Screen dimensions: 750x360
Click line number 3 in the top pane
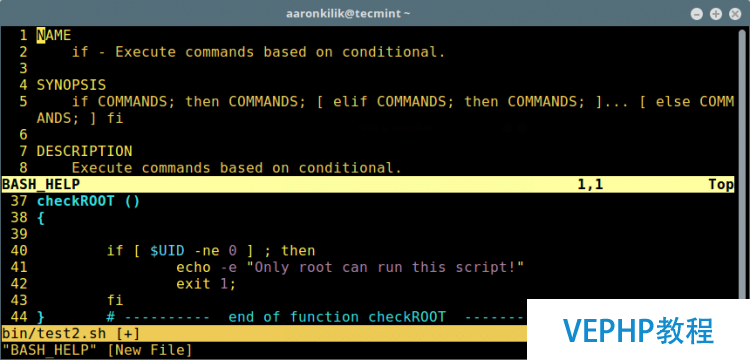click(23, 68)
